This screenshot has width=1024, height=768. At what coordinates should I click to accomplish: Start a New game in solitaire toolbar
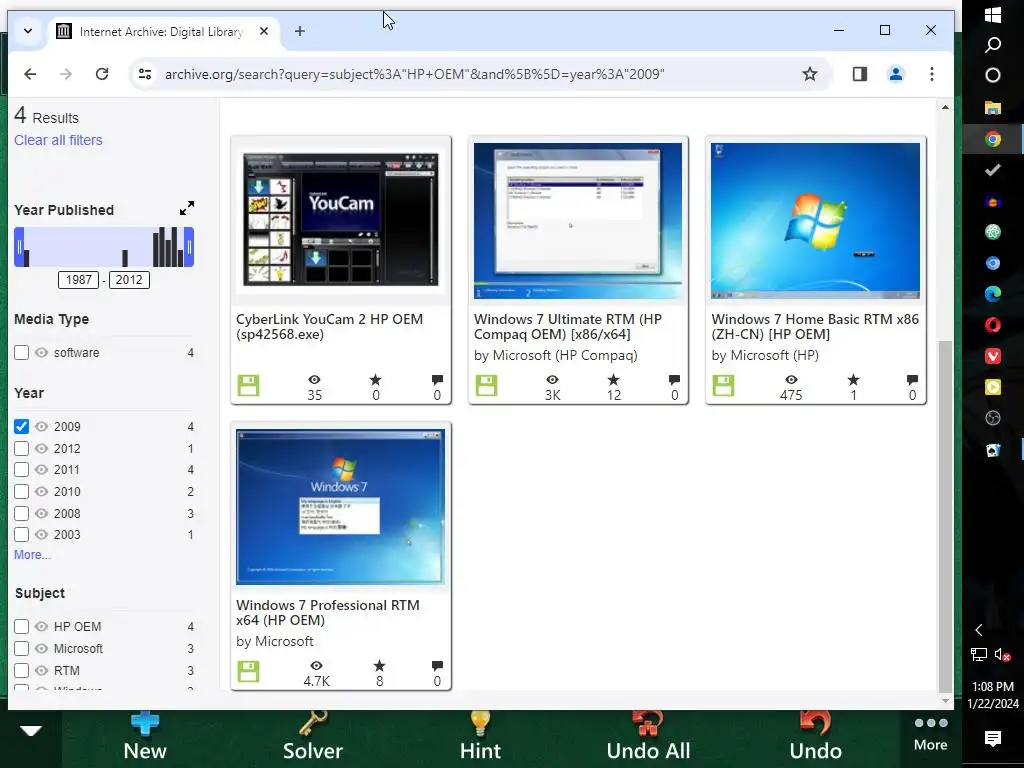[x=145, y=737]
